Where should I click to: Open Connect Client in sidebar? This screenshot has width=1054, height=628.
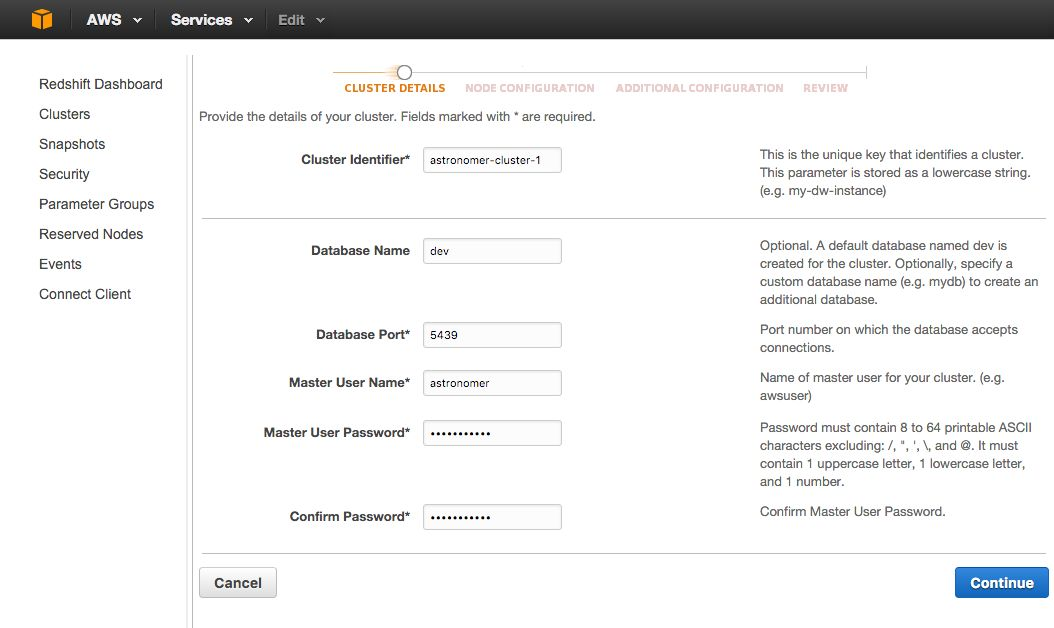(x=85, y=294)
